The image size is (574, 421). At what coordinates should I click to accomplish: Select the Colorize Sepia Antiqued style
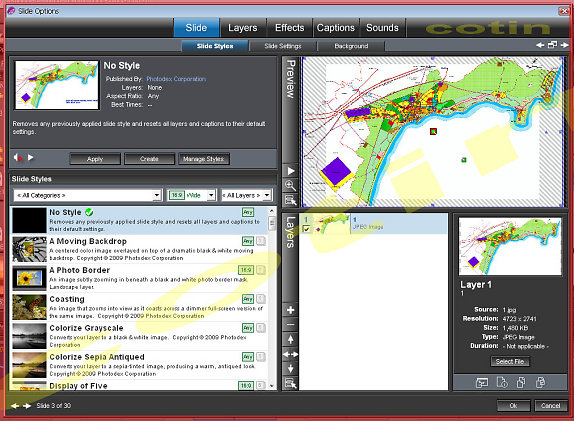coord(139,365)
